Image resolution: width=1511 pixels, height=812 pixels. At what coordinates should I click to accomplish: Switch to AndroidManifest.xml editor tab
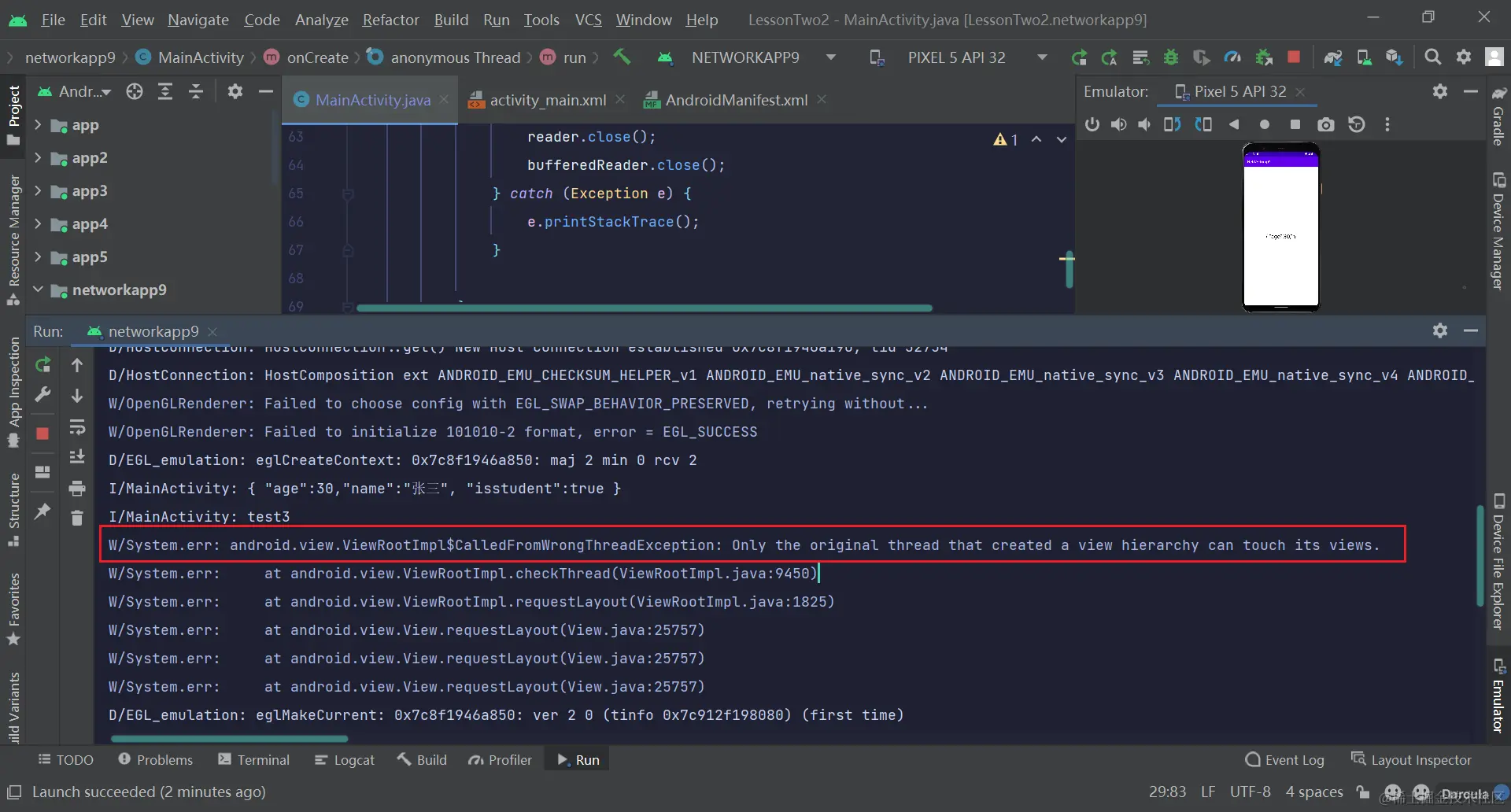pyautogui.click(x=736, y=100)
